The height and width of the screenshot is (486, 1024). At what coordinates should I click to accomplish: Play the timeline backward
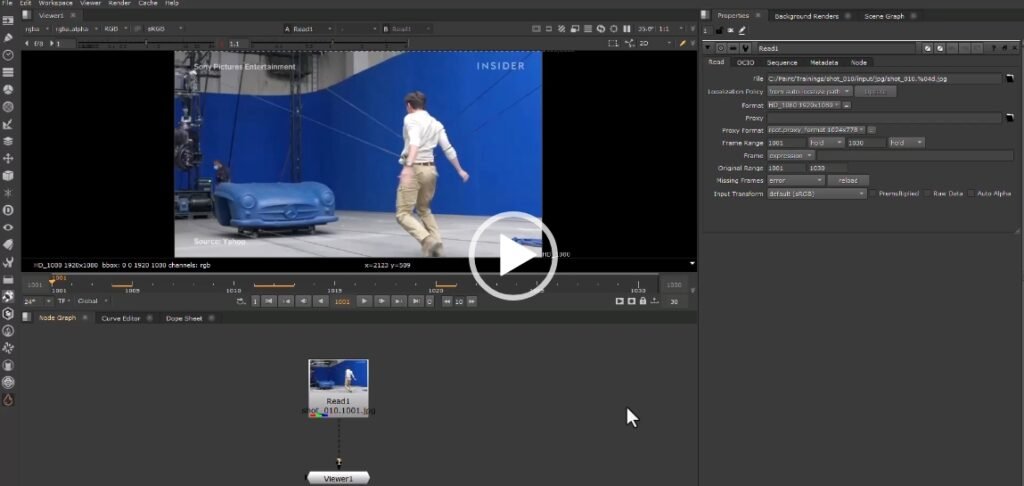tap(320, 301)
